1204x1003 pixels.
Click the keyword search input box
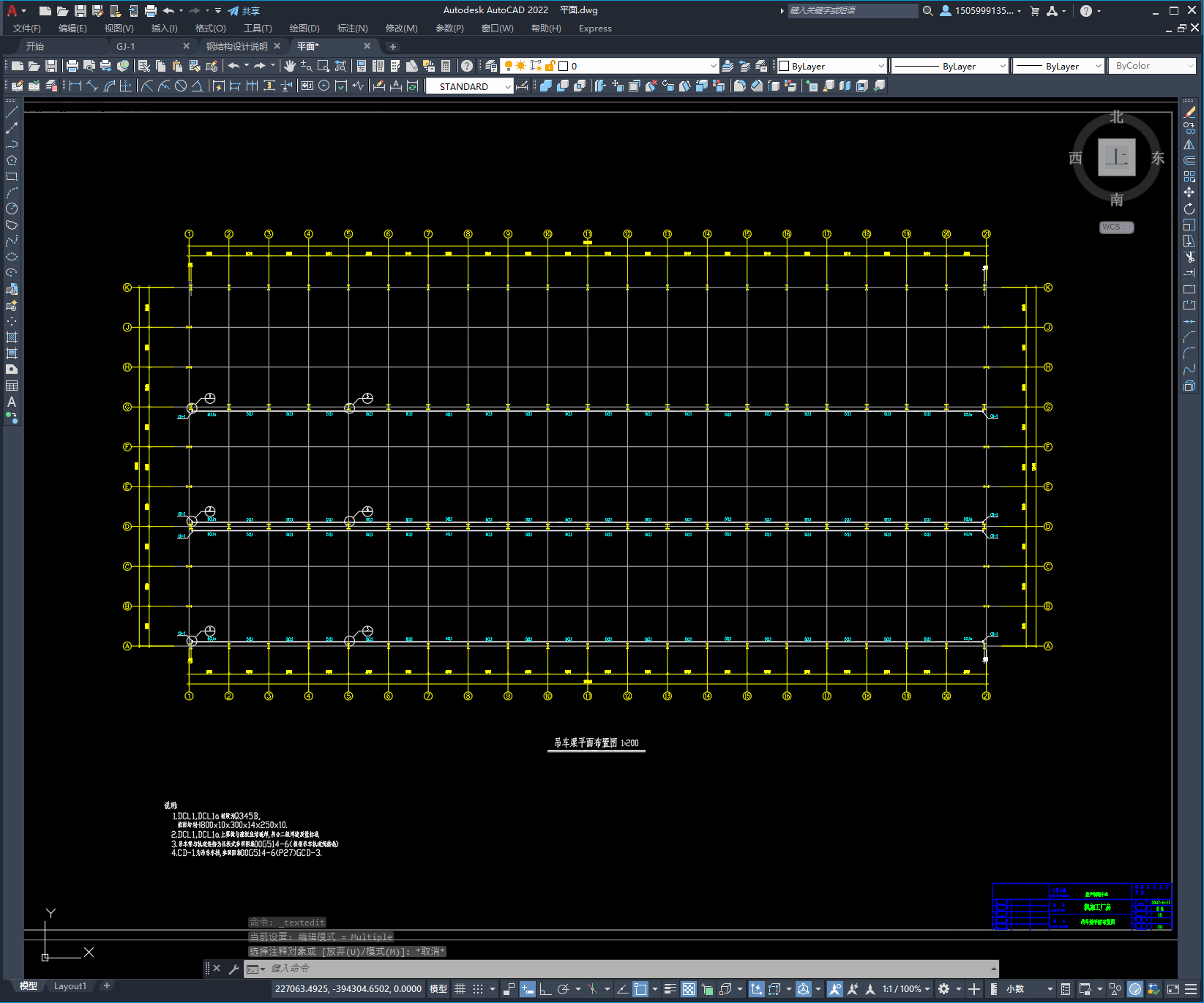pos(853,11)
